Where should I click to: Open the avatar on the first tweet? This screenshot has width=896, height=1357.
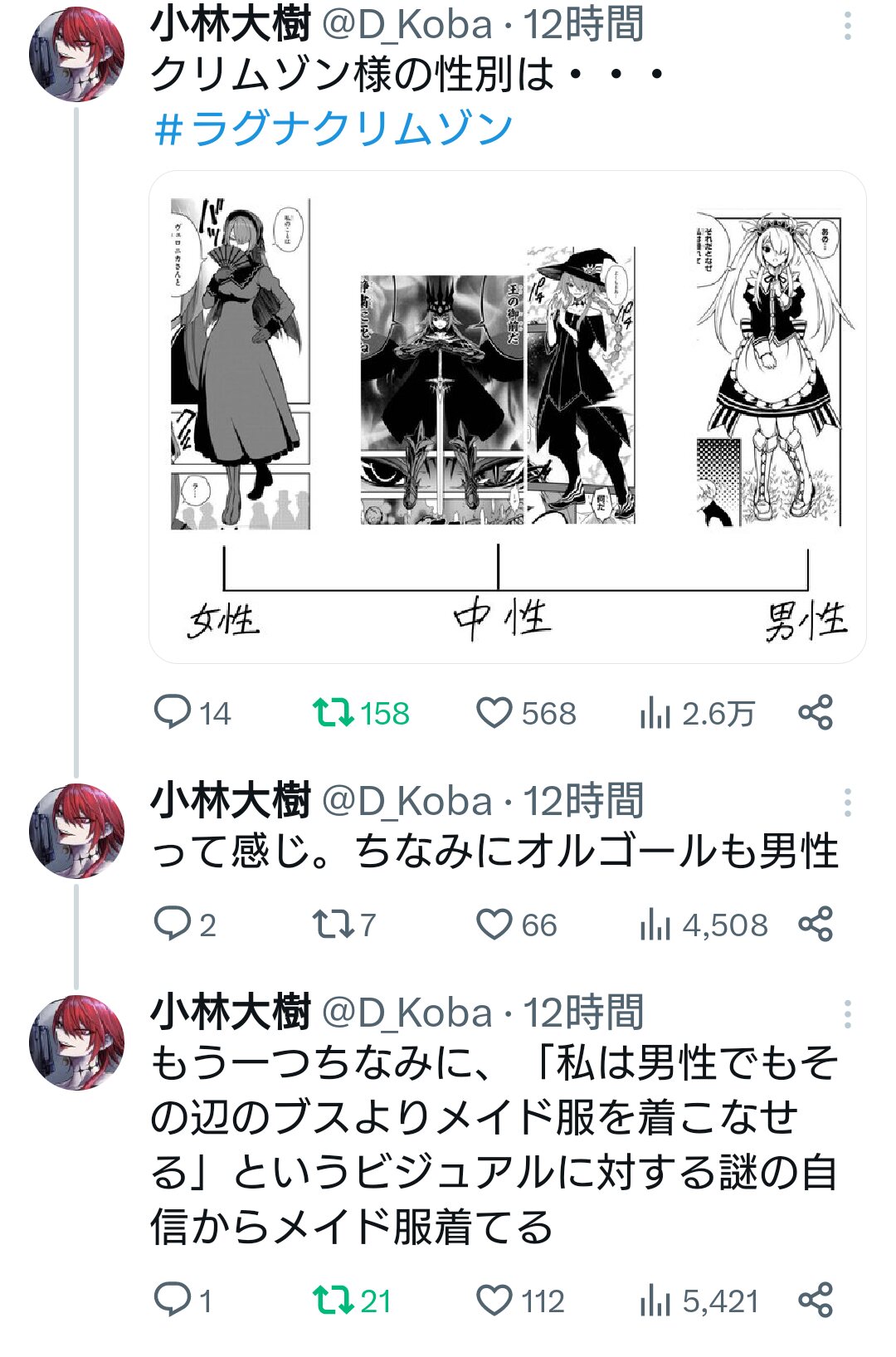click(x=76, y=54)
